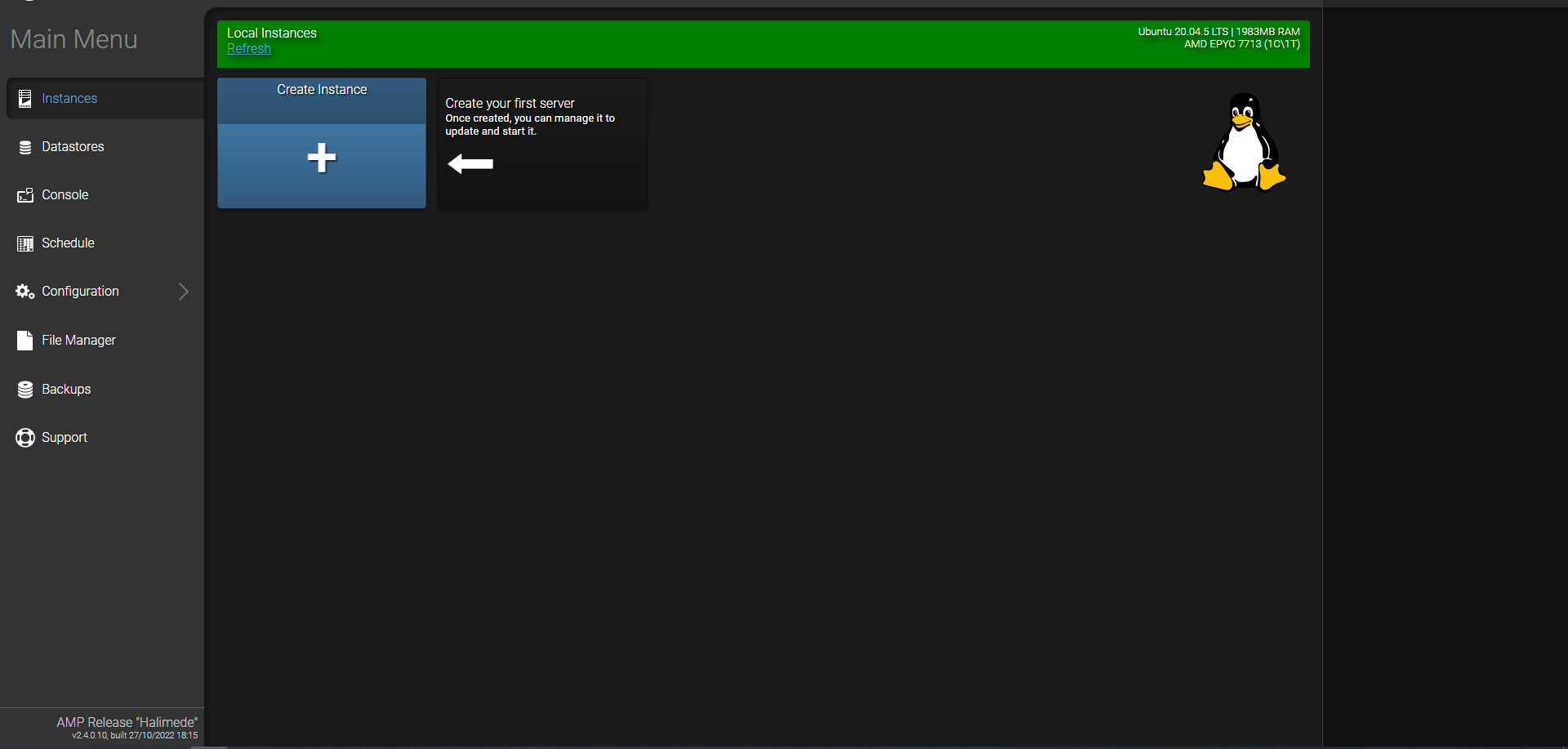The width and height of the screenshot is (1568, 749).
Task: Click the Configuration gears icon
Action: pos(25,292)
